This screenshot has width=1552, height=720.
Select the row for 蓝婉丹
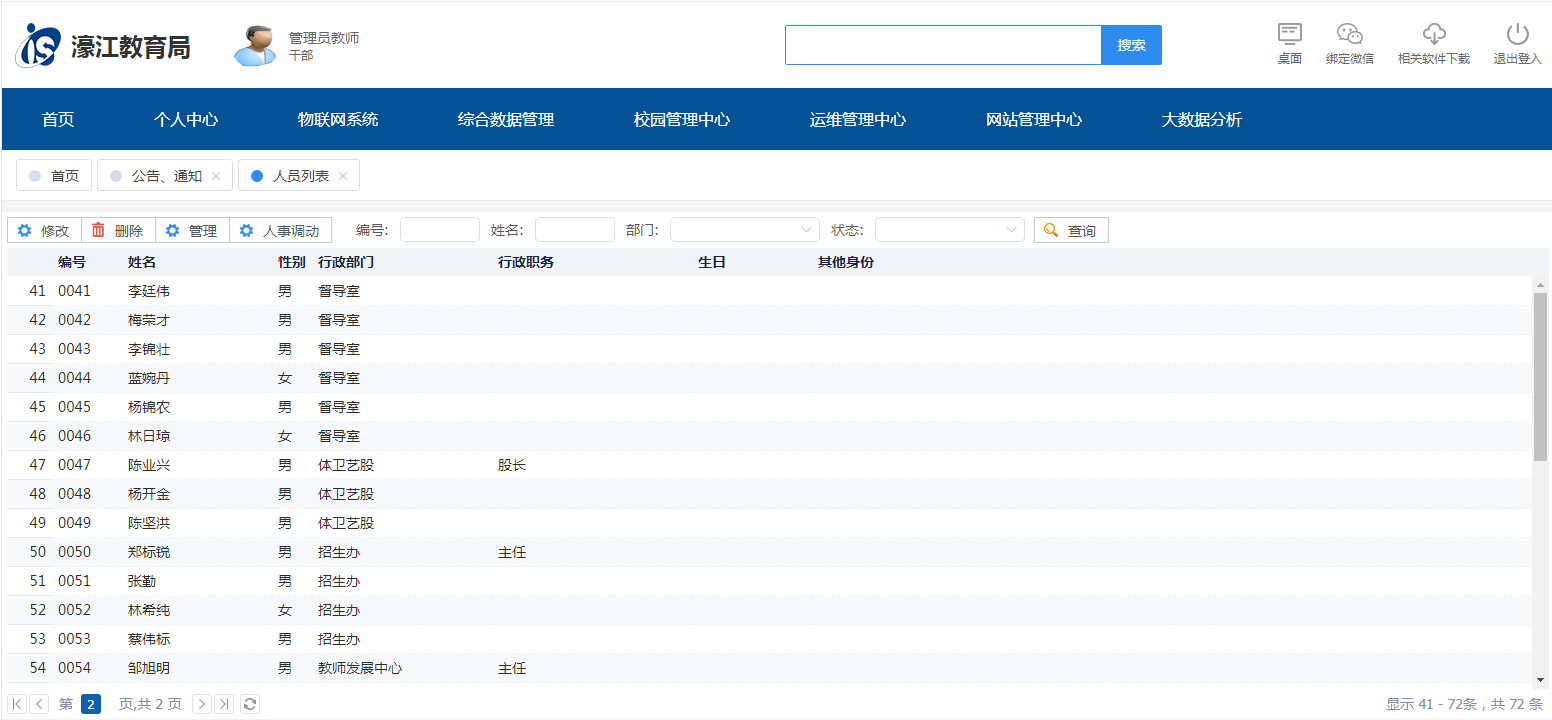(770, 378)
